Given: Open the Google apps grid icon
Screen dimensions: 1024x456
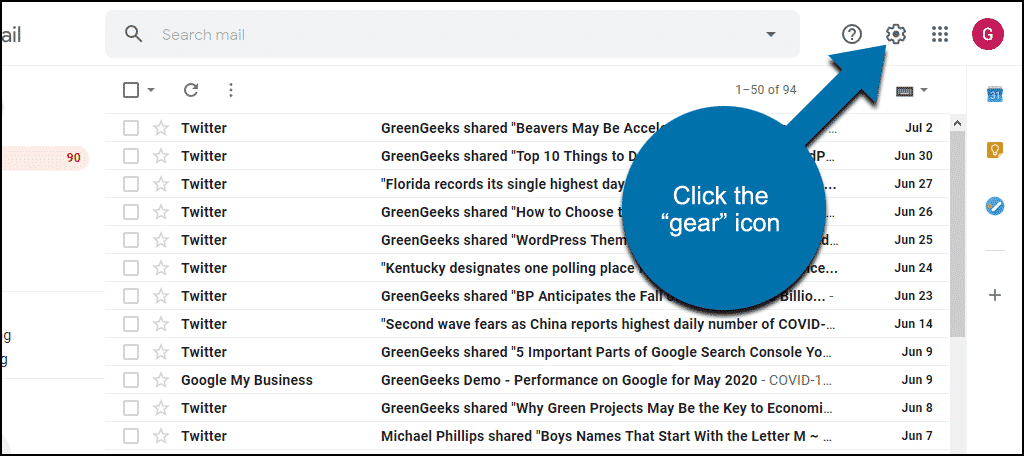Looking at the screenshot, I should [x=939, y=34].
